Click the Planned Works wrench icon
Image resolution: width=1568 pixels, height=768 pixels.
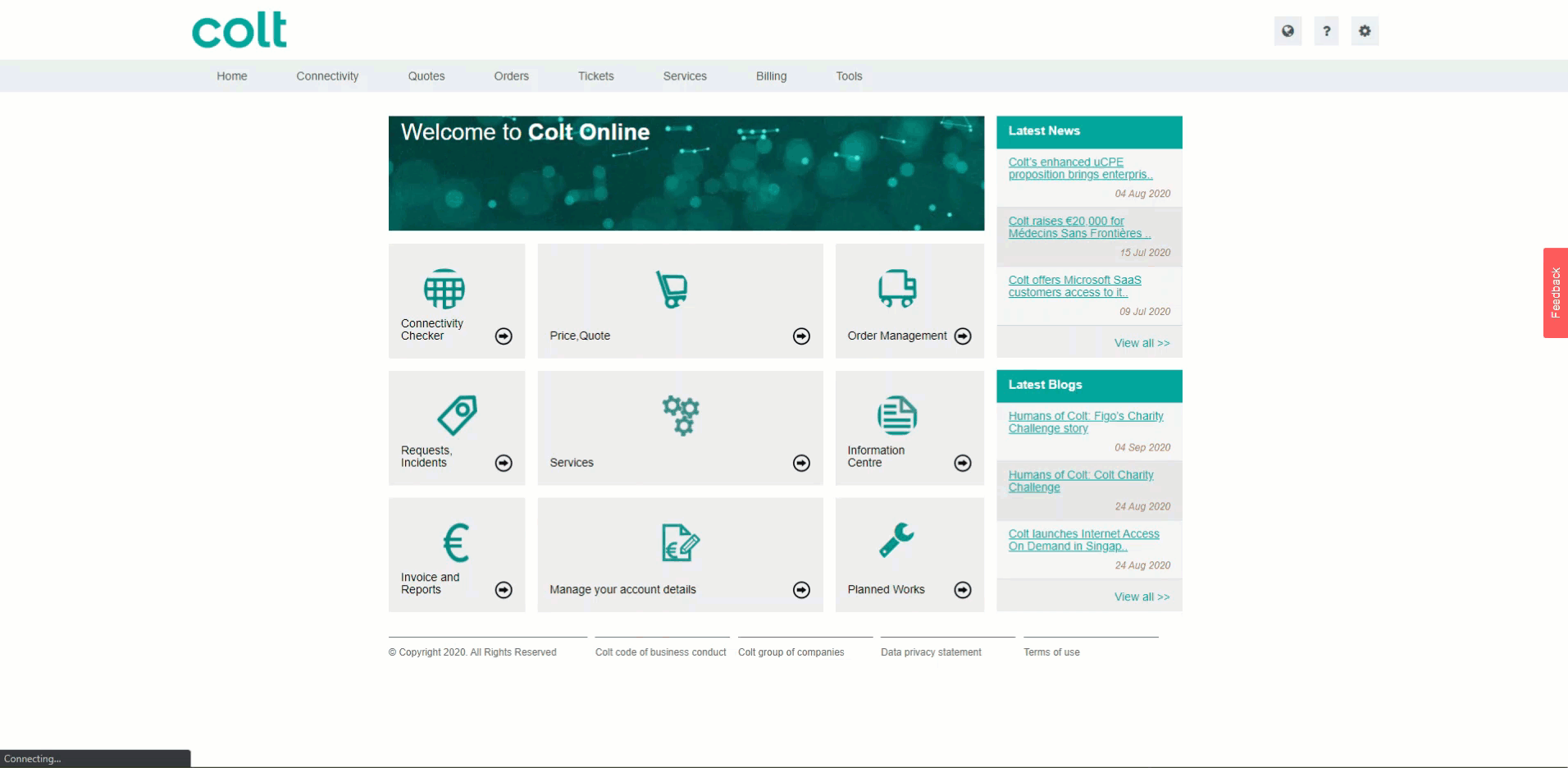pyautogui.click(x=896, y=540)
